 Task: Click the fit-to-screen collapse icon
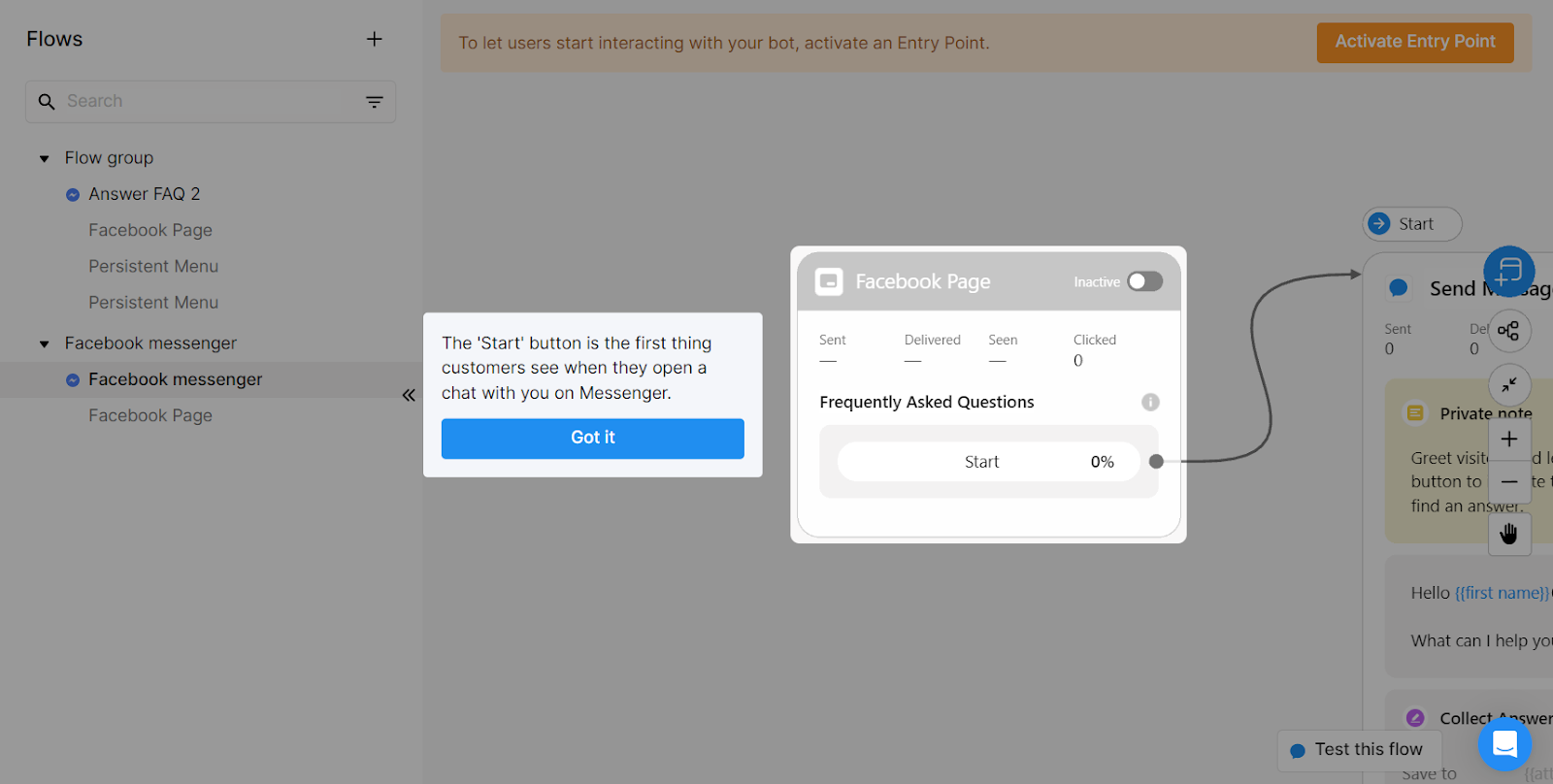(x=1508, y=385)
